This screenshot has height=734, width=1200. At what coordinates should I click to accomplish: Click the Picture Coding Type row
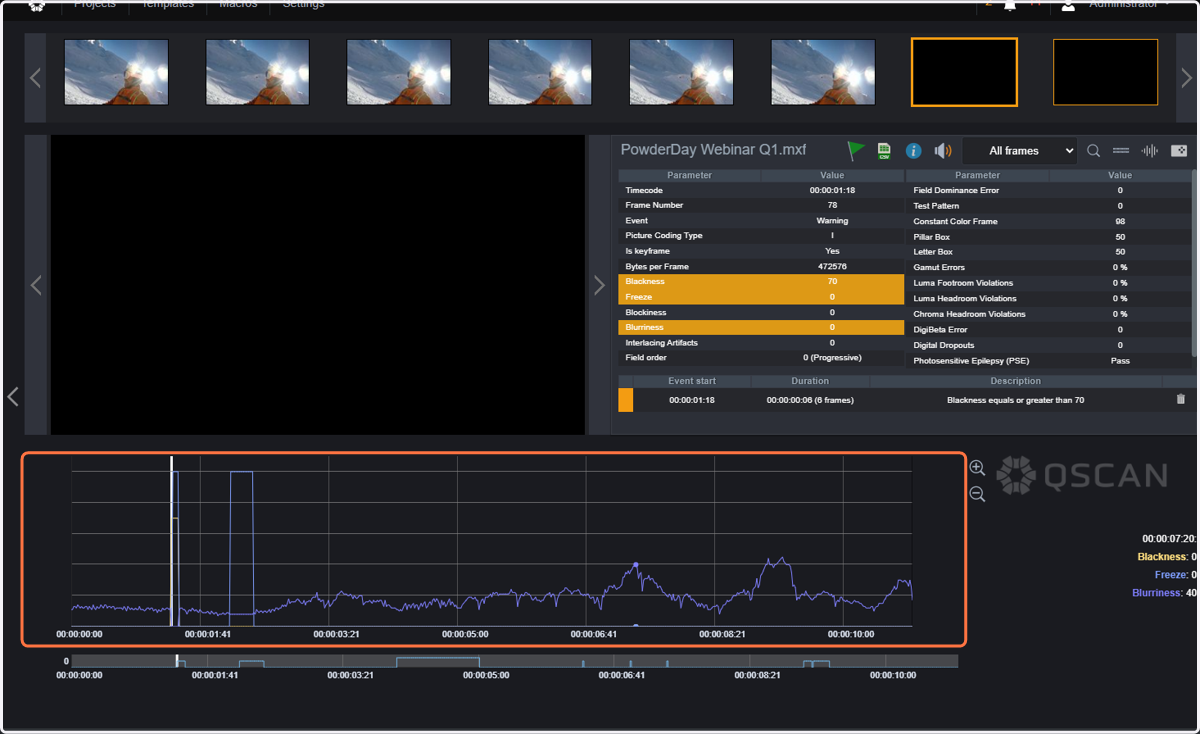tap(761, 236)
